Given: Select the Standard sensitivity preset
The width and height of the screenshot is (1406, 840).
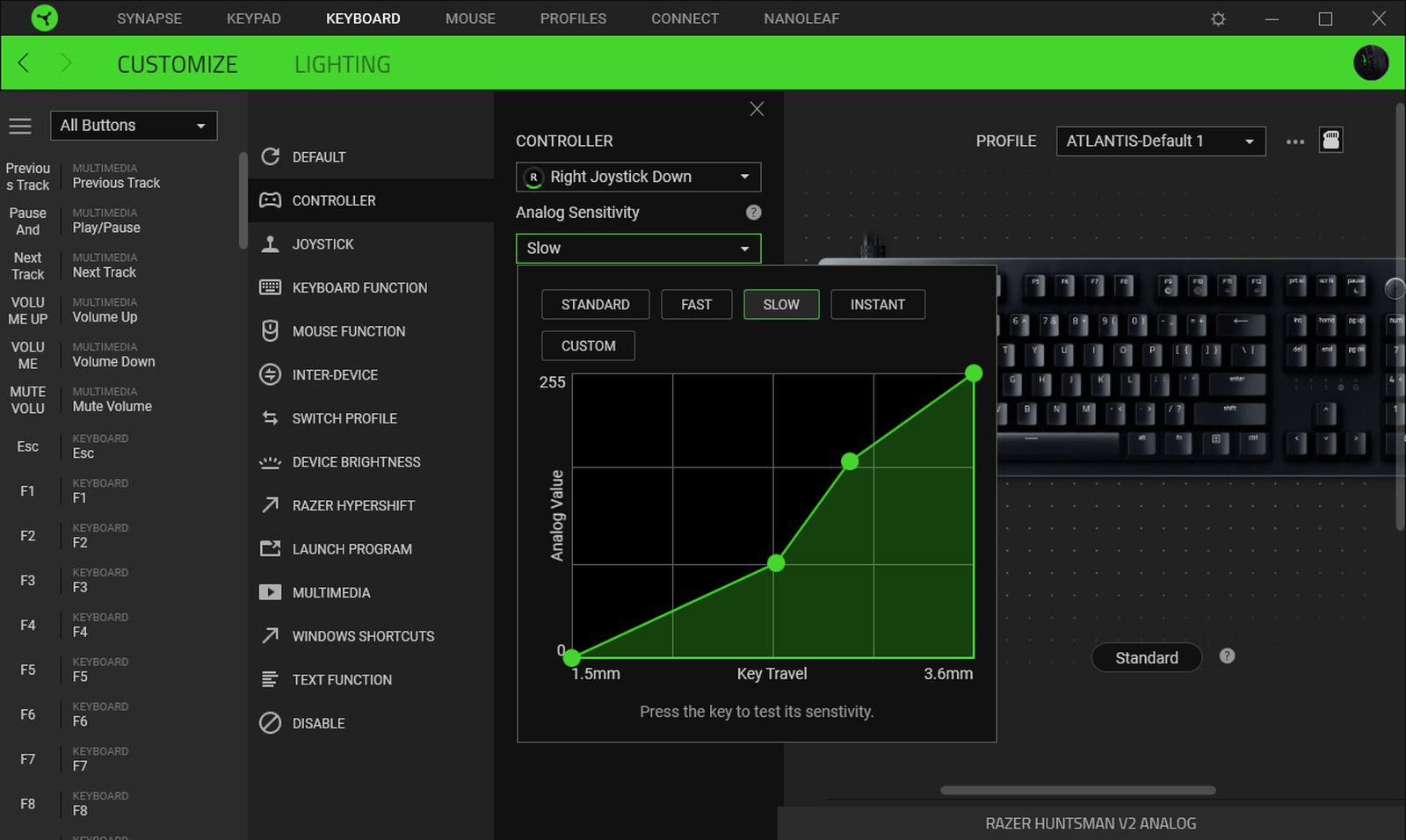Looking at the screenshot, I should [596, 304].
